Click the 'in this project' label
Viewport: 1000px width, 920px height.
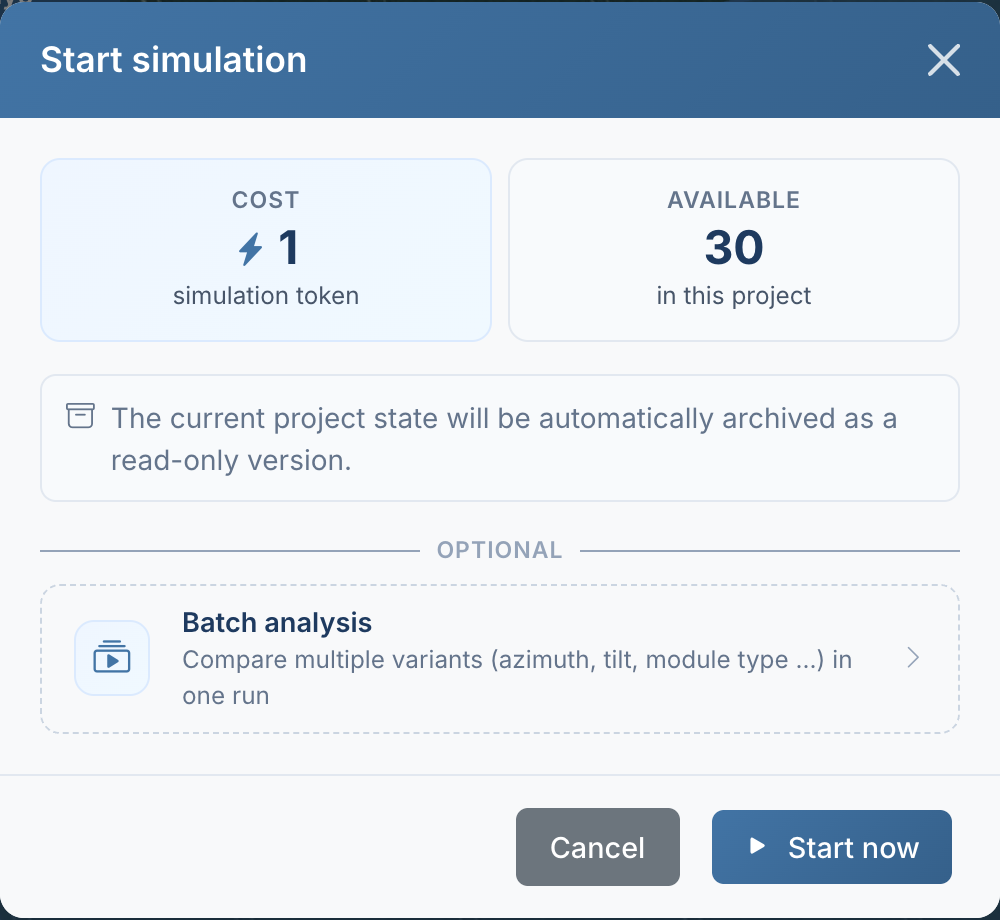tap(733, 296)
